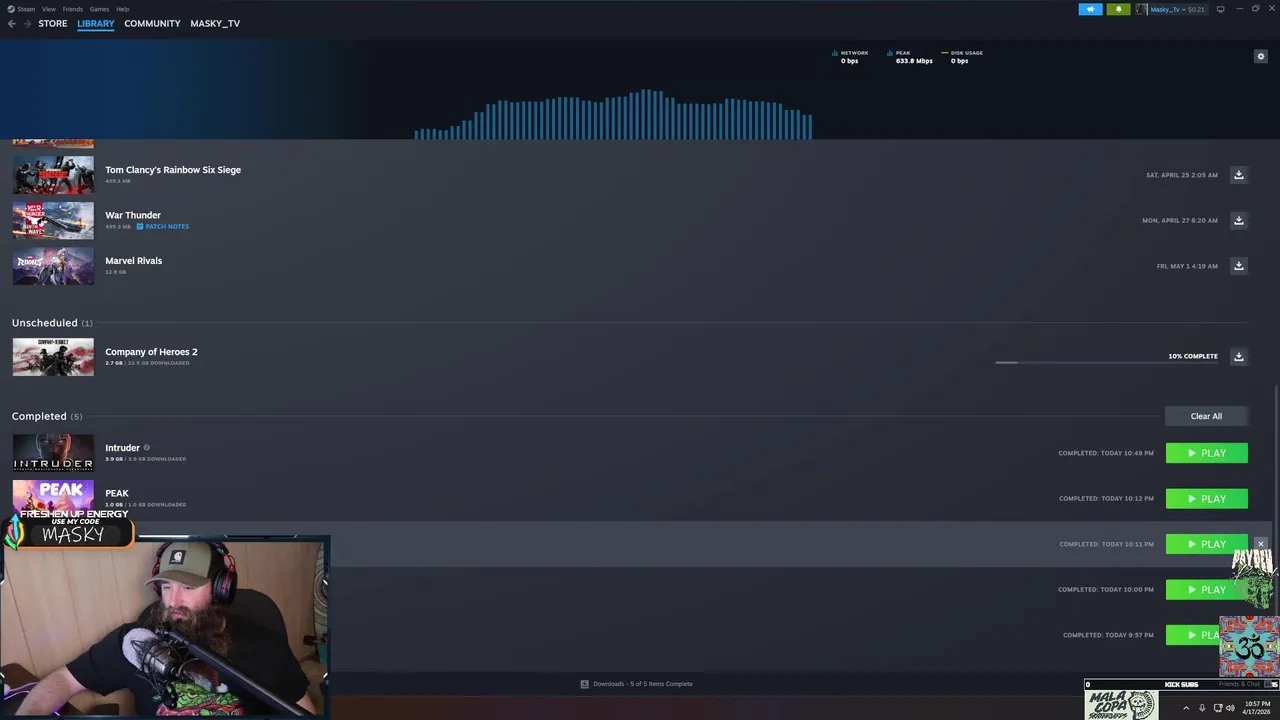The height and width of the screenshot is (720, 1280).
Task: Open the Games menu
Action: tap(99, 9)
